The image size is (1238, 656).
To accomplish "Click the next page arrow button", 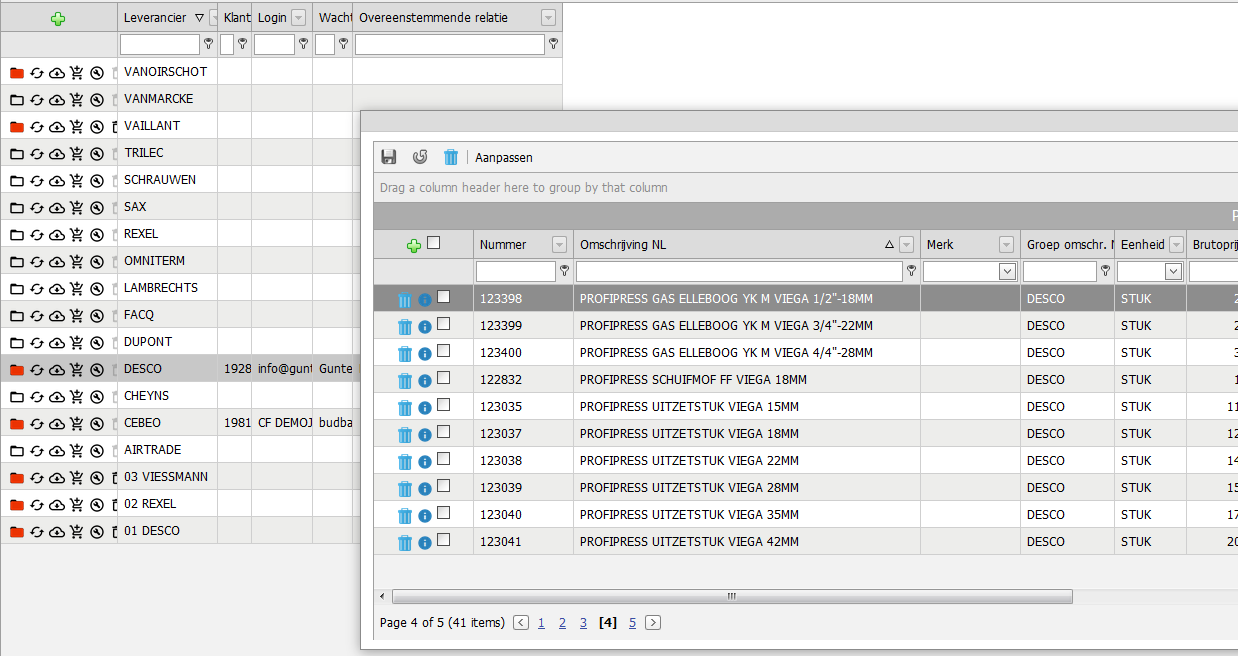I will click(653, 623).
